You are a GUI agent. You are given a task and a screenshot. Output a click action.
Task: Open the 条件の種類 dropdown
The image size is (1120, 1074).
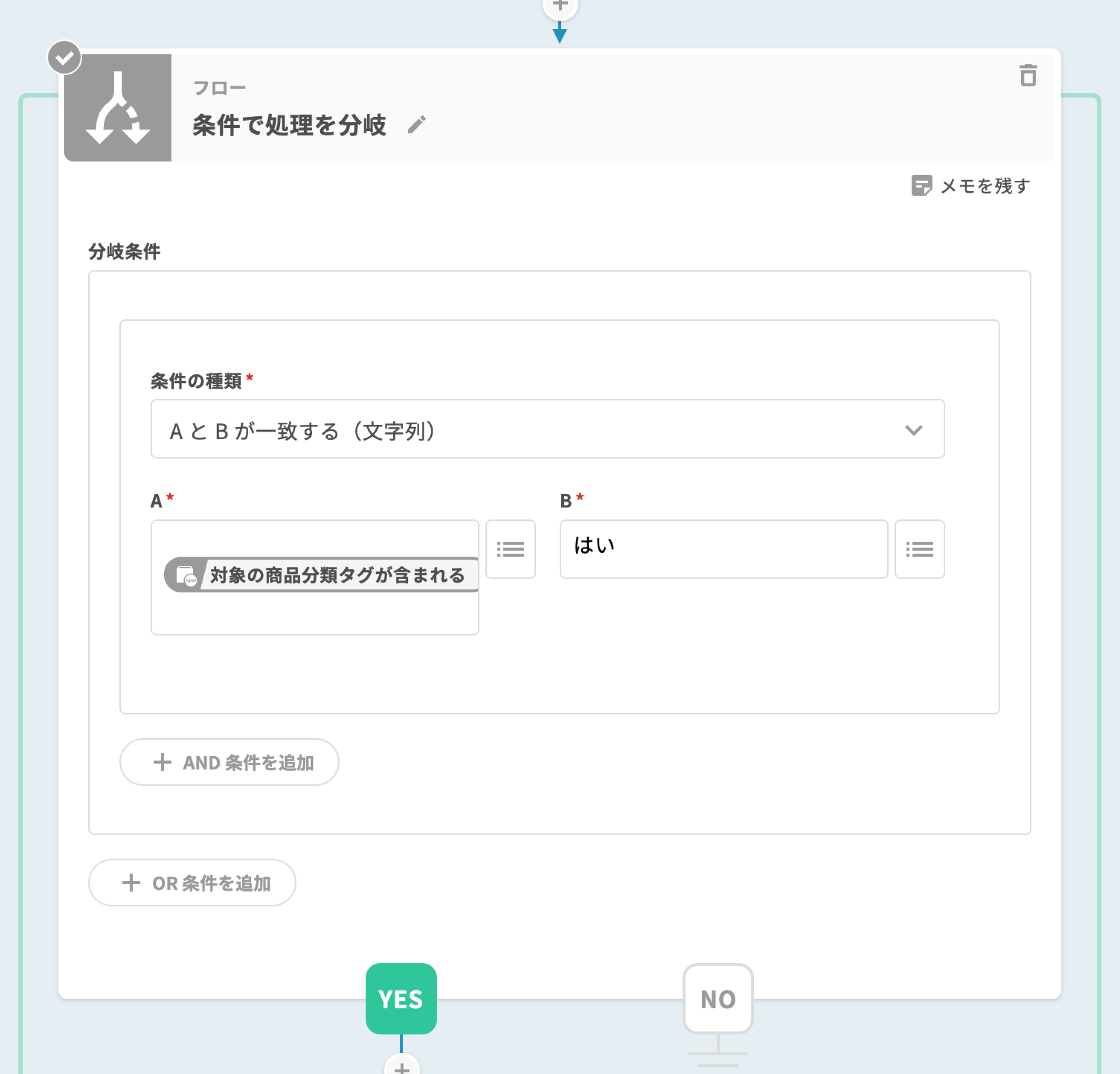pyautogui.click(x=547, y=429)
